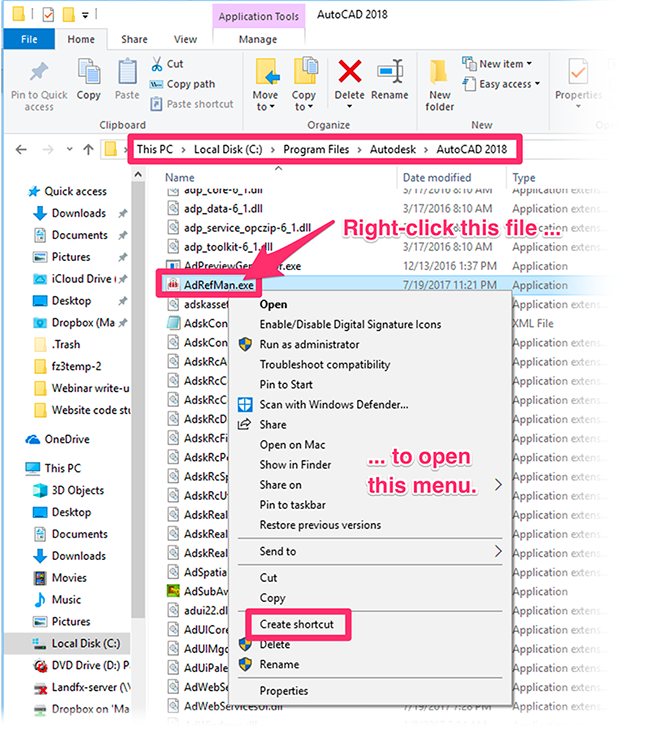Switch to the Home ribbon tab
Screen dimensions: 650x732
click(81, 39)
